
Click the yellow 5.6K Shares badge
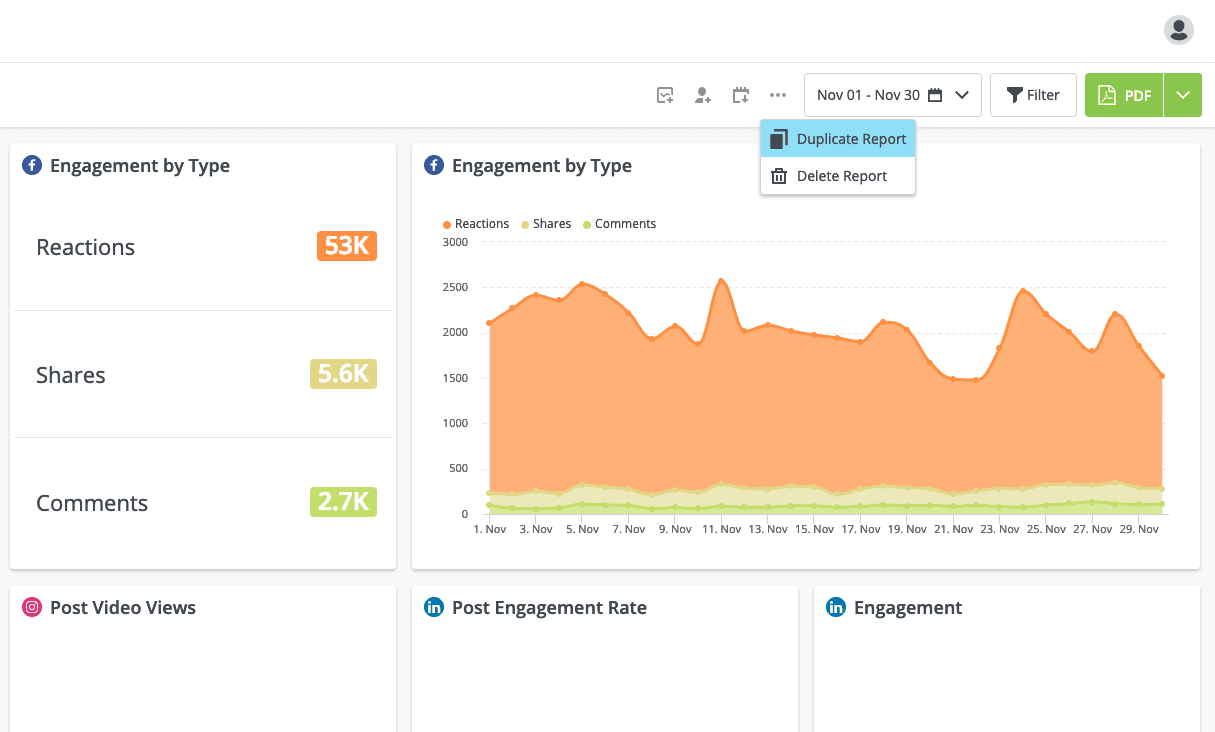pos(343,374)
